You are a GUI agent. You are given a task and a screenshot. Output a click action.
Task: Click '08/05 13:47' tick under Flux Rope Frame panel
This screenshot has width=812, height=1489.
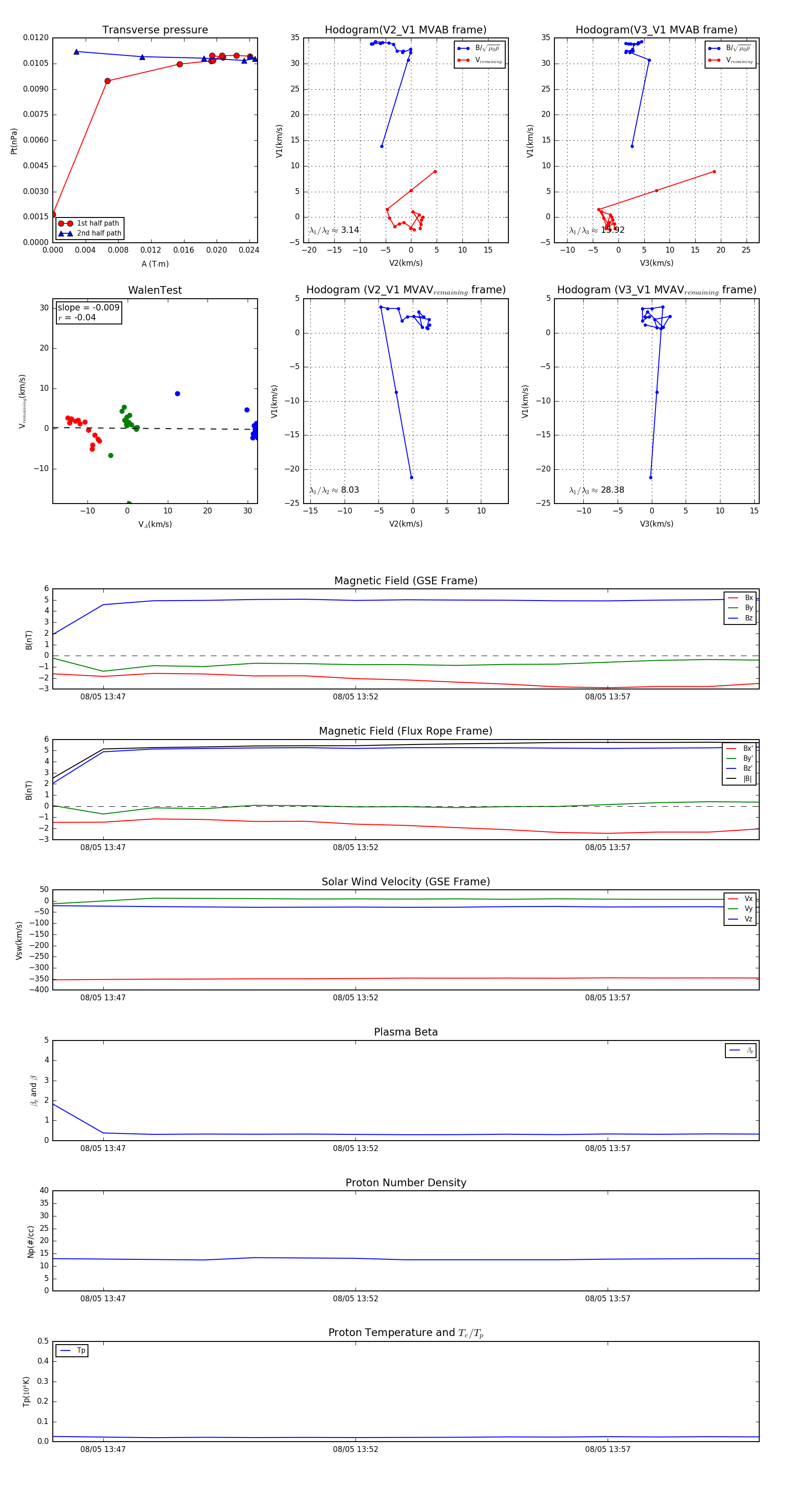pyautogui.click(x=103, y=847)
